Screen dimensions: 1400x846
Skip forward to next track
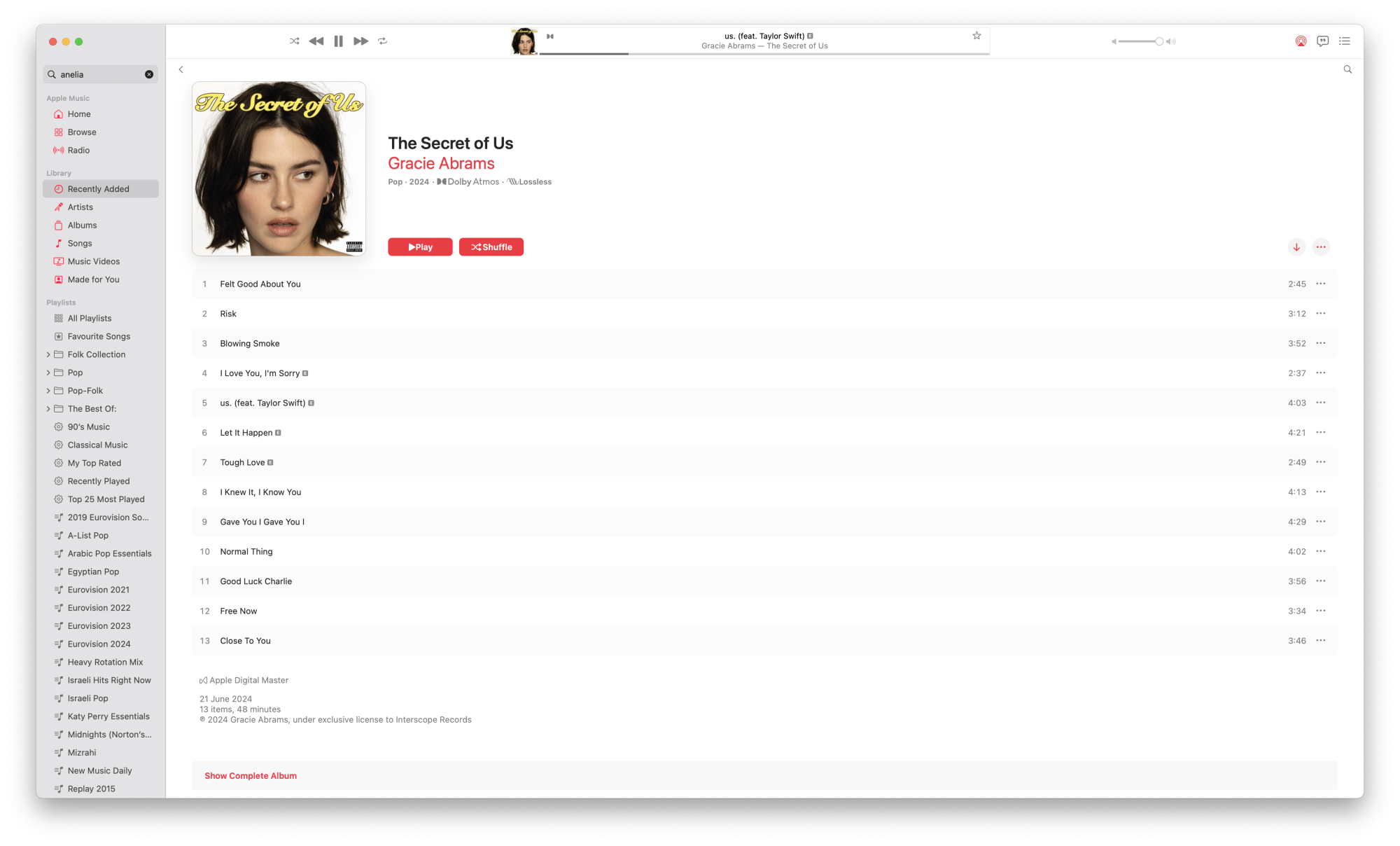tap(360, 41)
